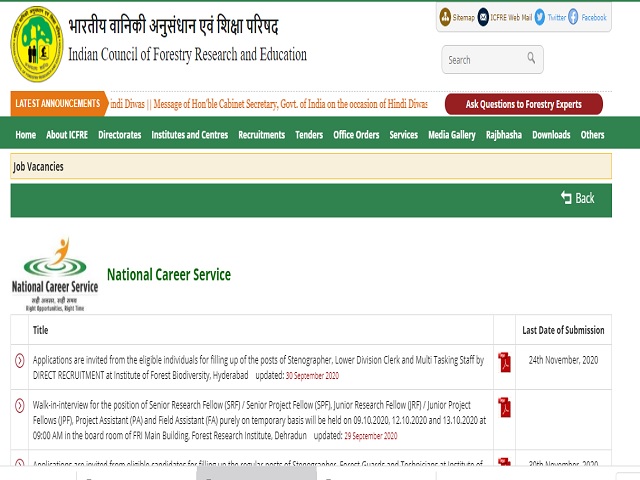Click arrow bullet beside Stenographer notice

pyautogui.click(x=20, y=360)
